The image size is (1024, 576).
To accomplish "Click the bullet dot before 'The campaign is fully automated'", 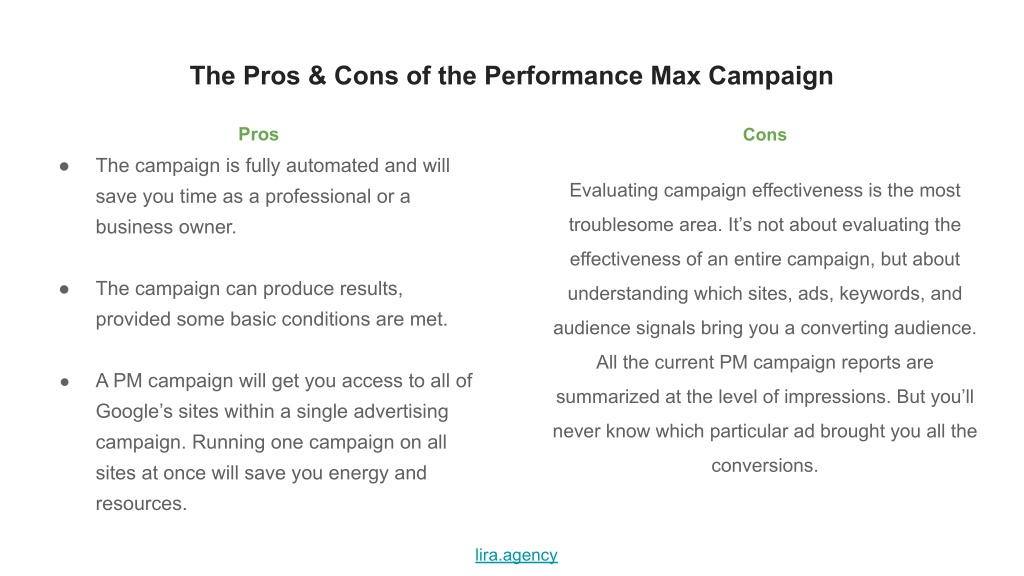I will click(64, 167).
